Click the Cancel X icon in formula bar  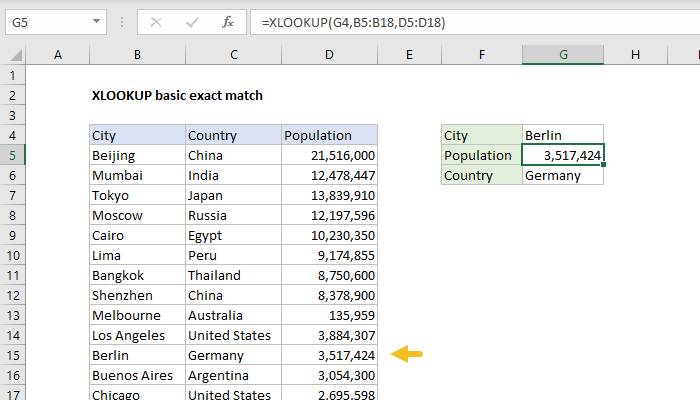tap(156, 21)
